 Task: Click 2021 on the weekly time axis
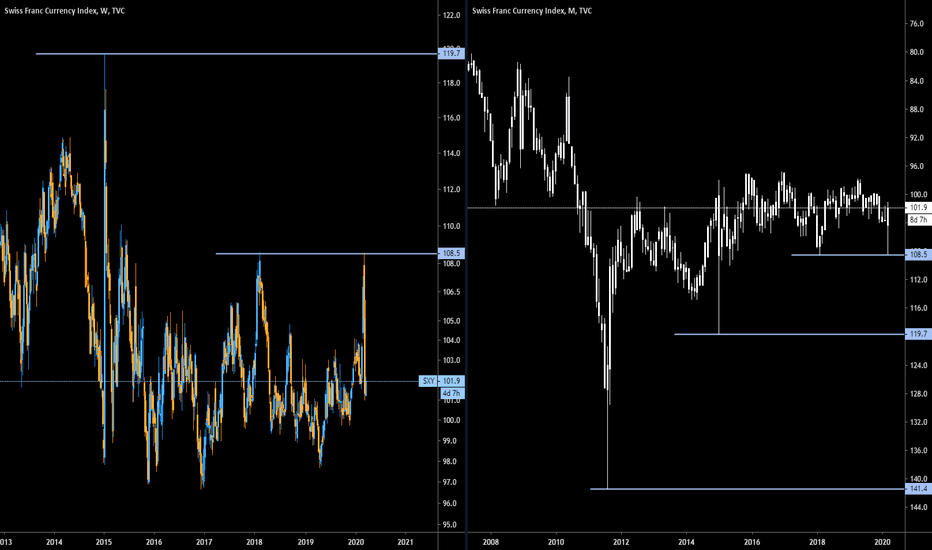point(405,542)
